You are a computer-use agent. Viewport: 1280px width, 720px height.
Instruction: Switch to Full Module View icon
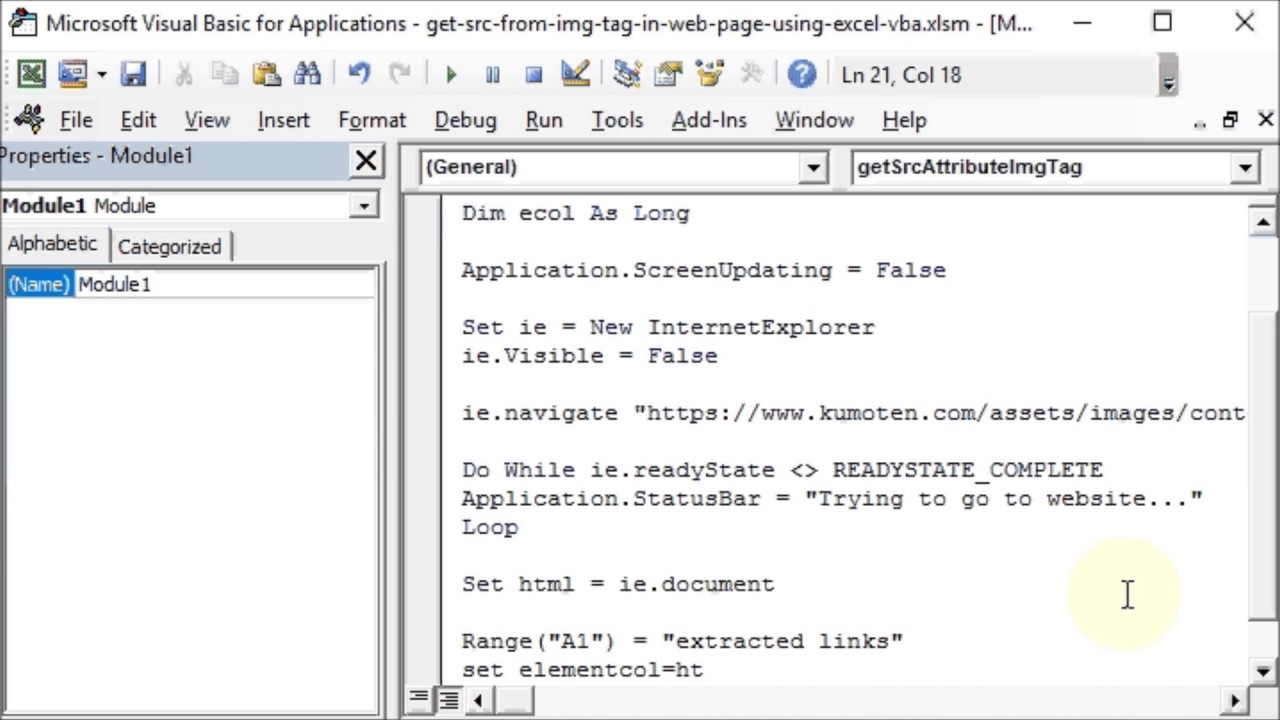pos(449,699)
